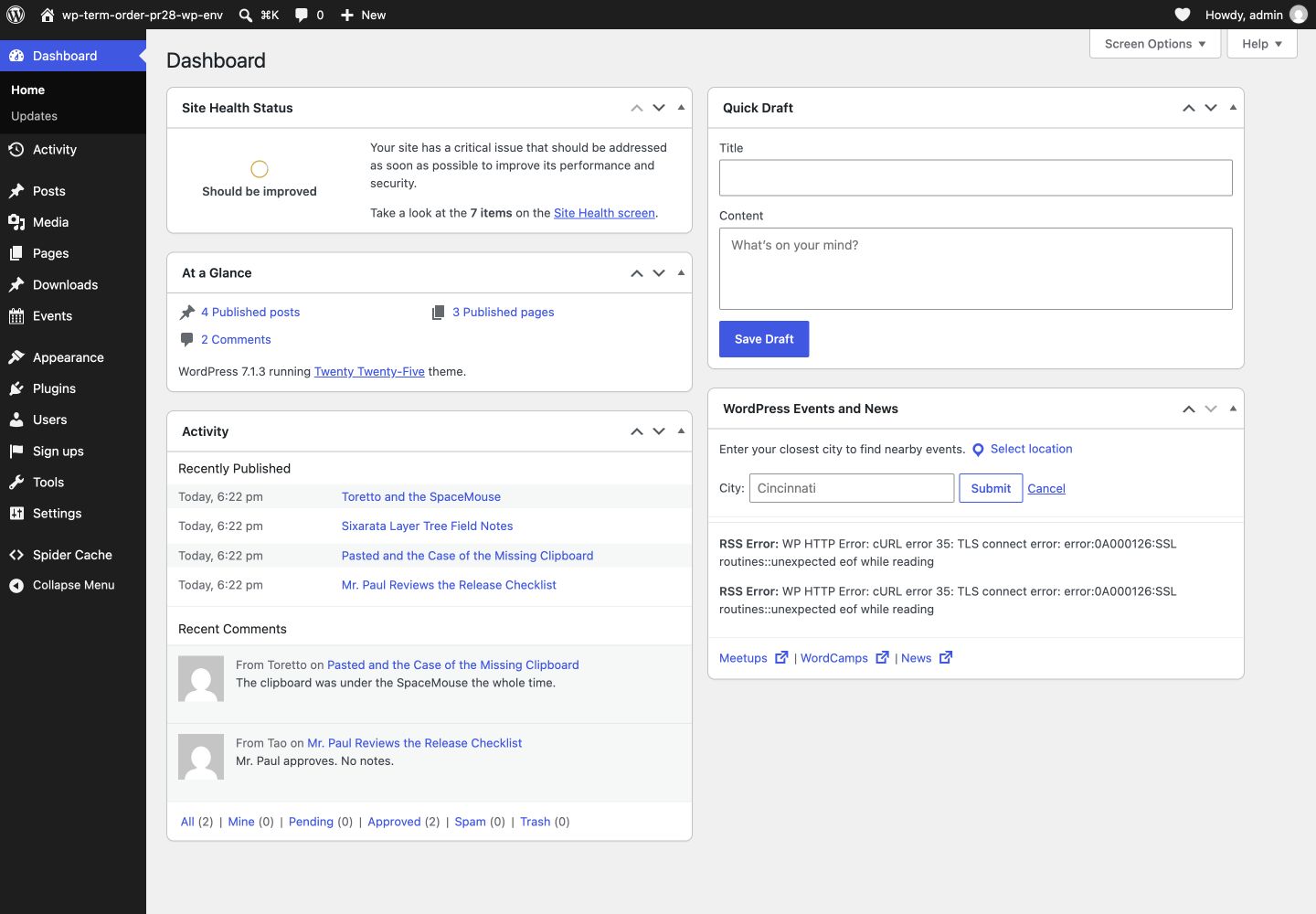This screenshot has height=914, width=1316.
Task: Open the 4 Published posts link
Action: pos(250,313)
